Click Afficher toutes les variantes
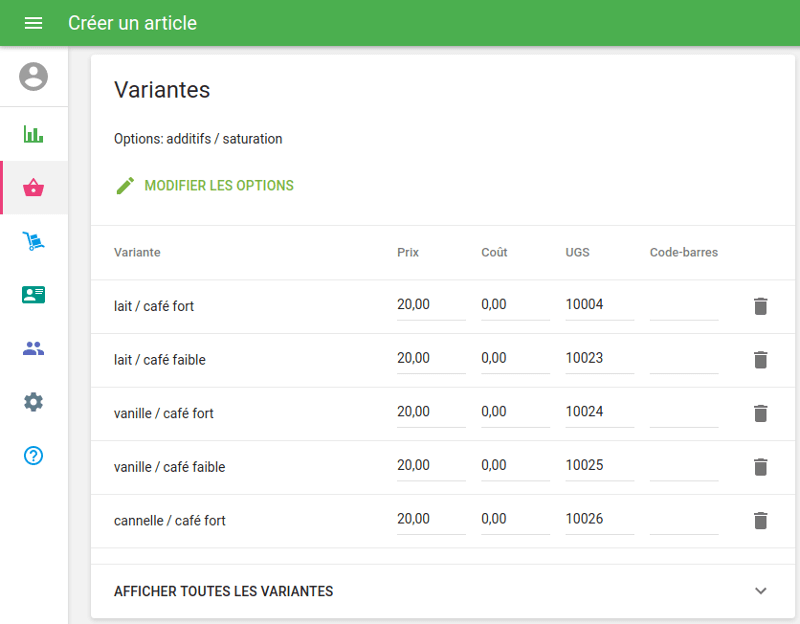Screen dimensions: 800x624 pos(222,591)
